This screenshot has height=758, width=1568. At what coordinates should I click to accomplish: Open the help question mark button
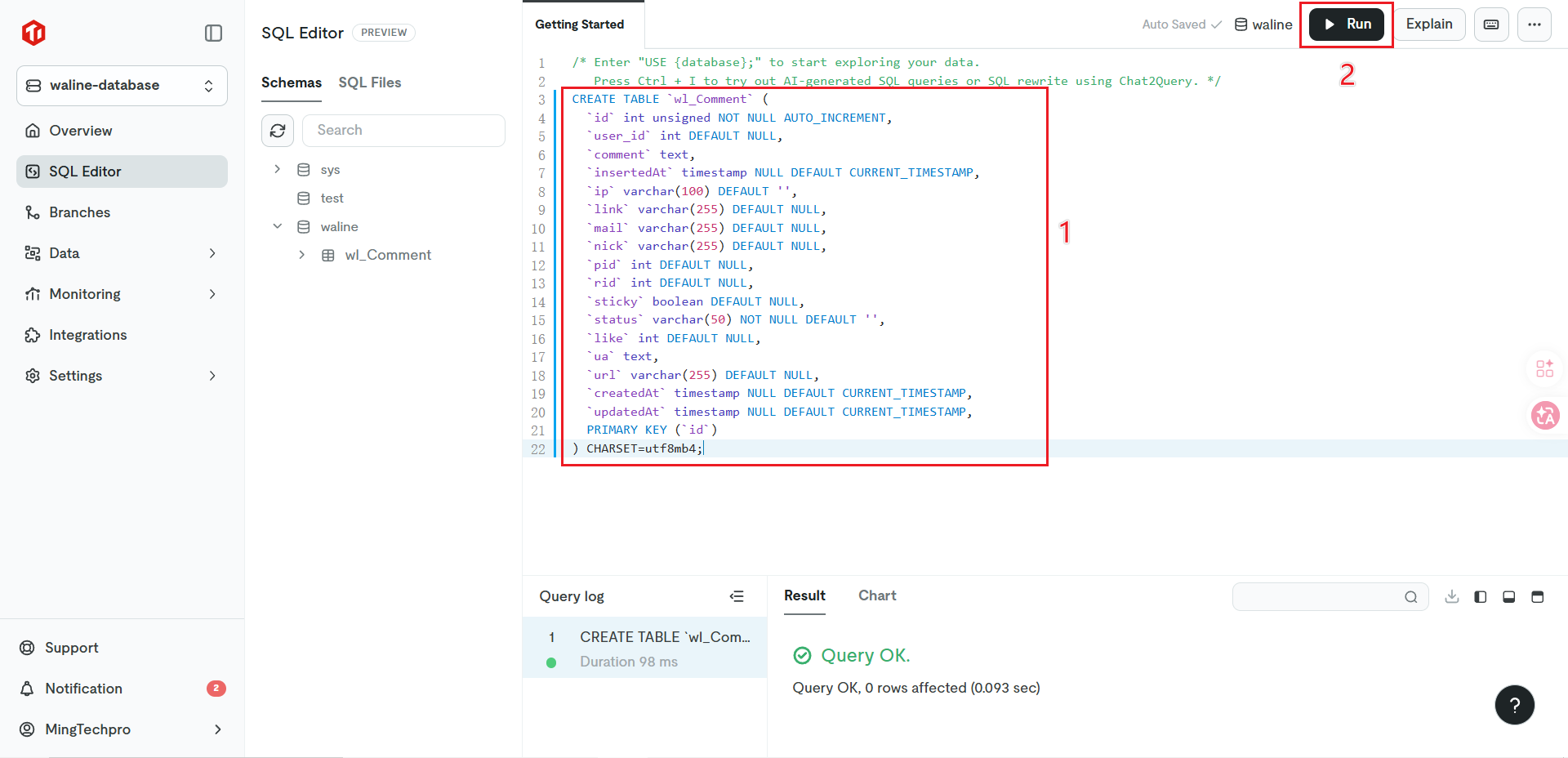point(1515,705)
